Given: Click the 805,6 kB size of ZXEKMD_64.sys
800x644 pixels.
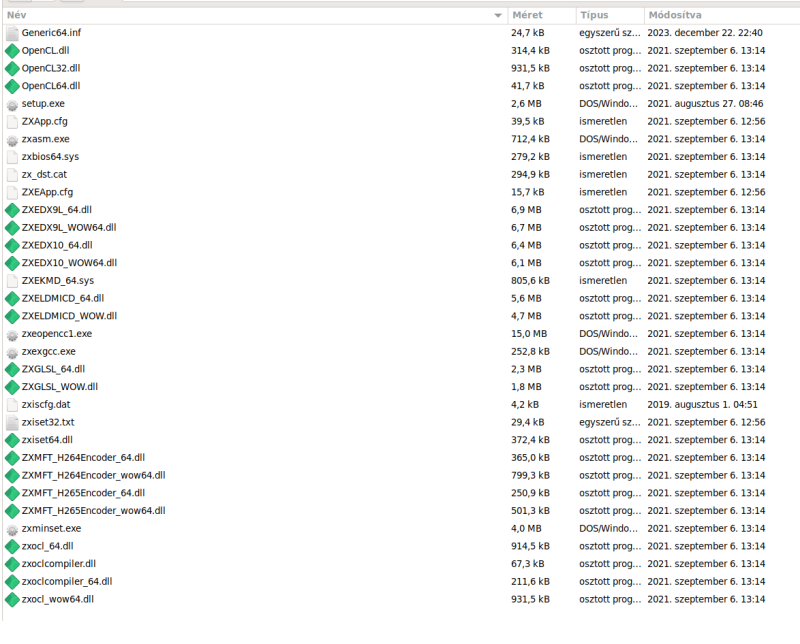Looking at the screenshot, I should (x=530, y=281).
